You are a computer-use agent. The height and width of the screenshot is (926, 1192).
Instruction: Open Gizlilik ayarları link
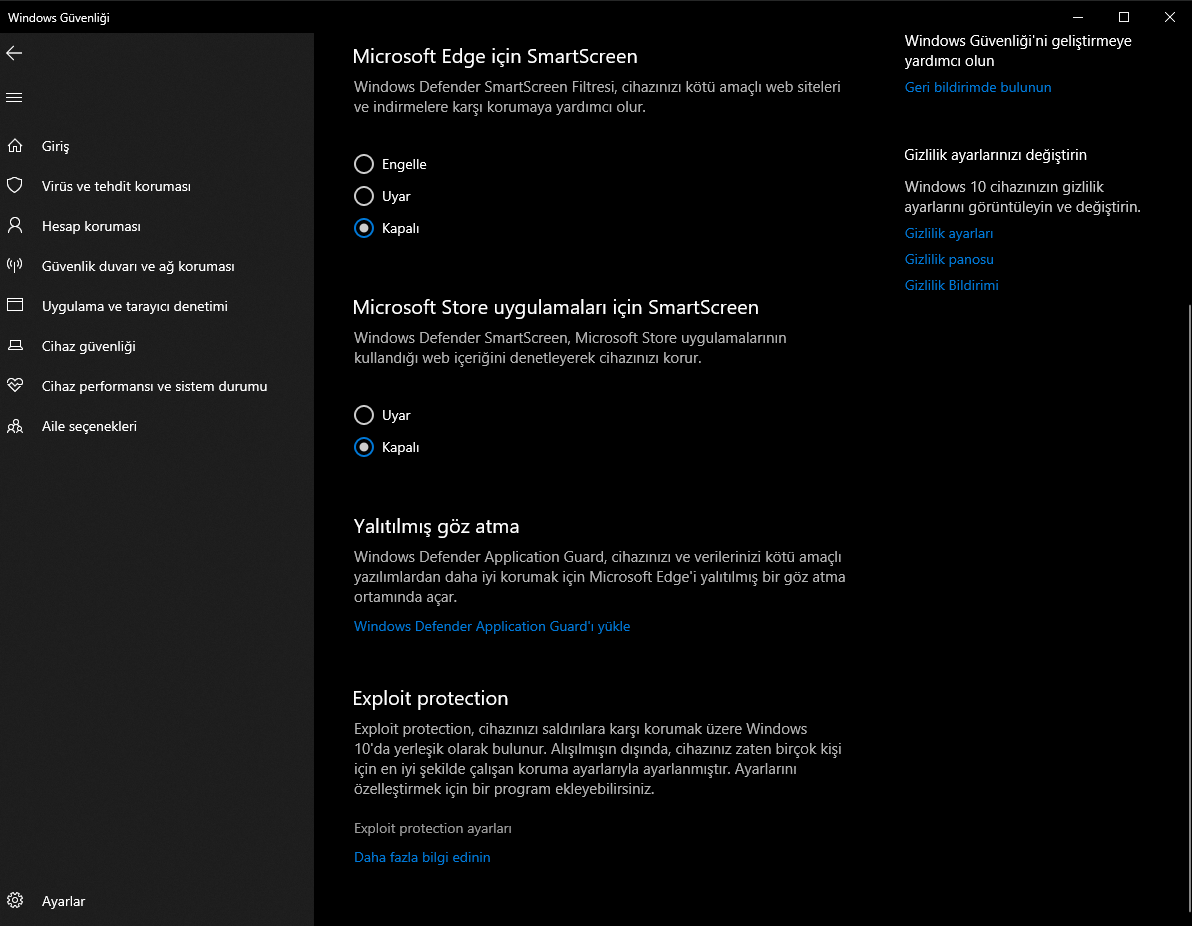coord(949,233)
